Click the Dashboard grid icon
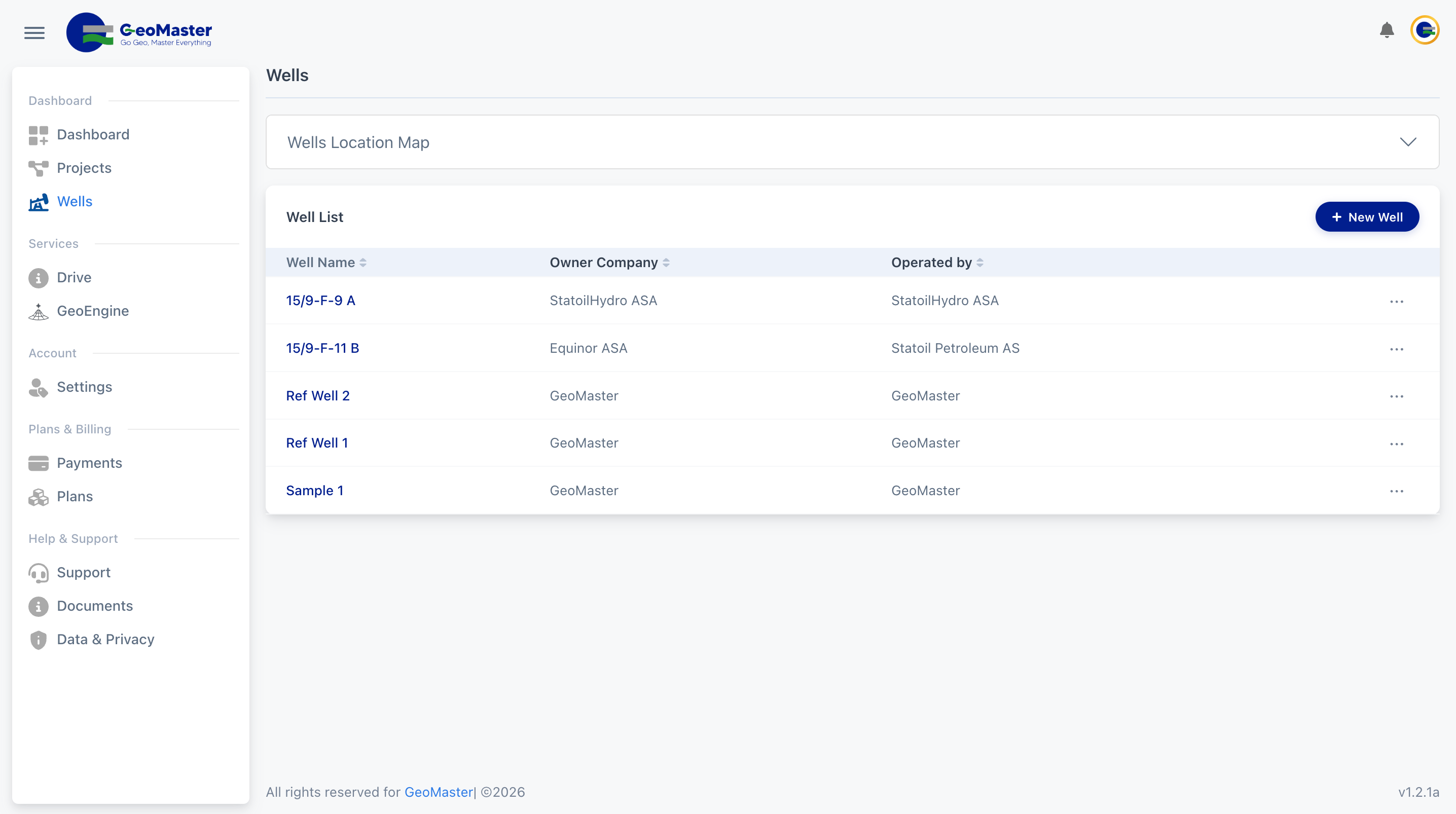The image size is (1456, 814). pos(39,135)
